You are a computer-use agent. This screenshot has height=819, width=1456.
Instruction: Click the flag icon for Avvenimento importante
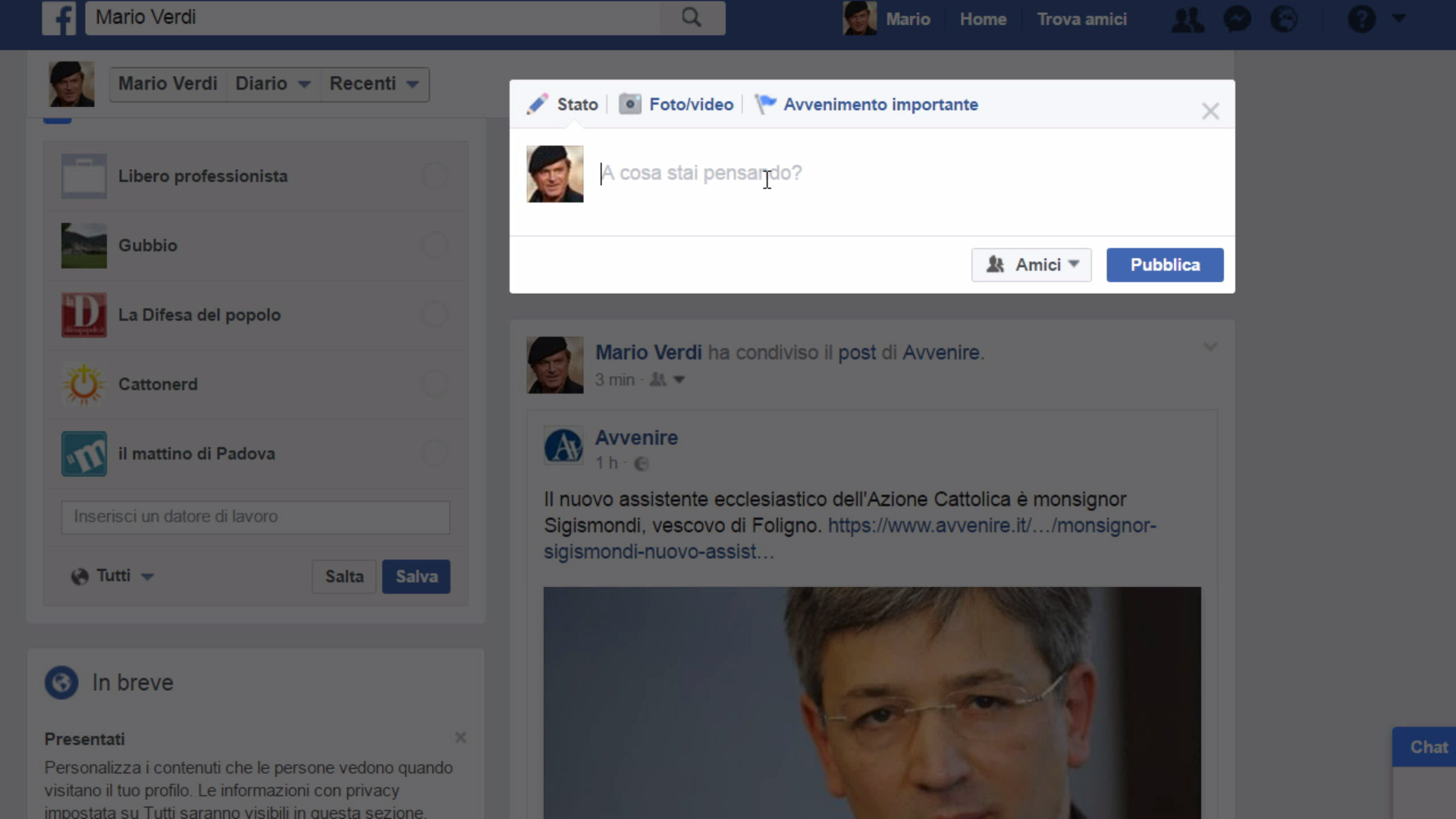coord(765,104)
